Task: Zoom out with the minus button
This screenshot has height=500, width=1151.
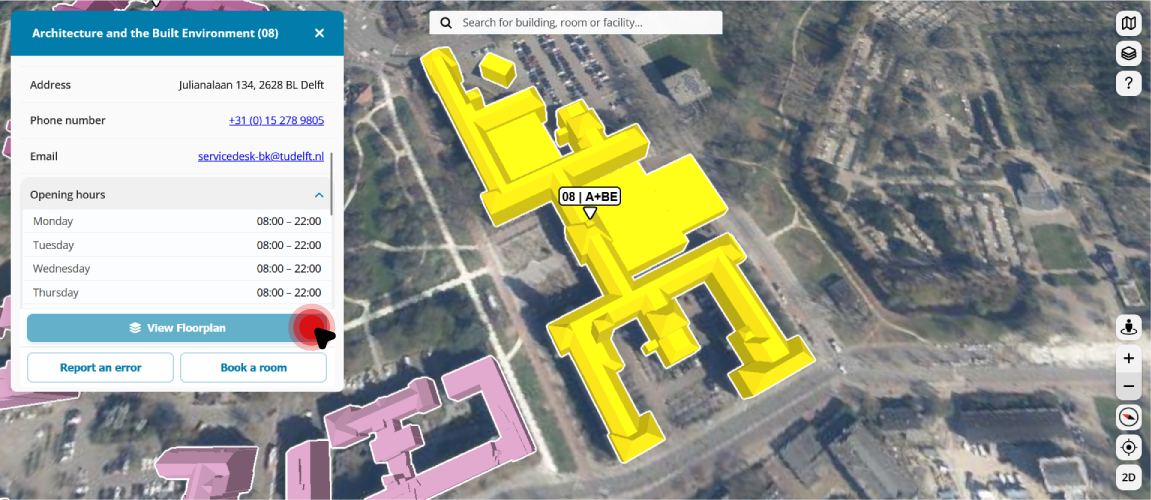Action: [1128, 386]
